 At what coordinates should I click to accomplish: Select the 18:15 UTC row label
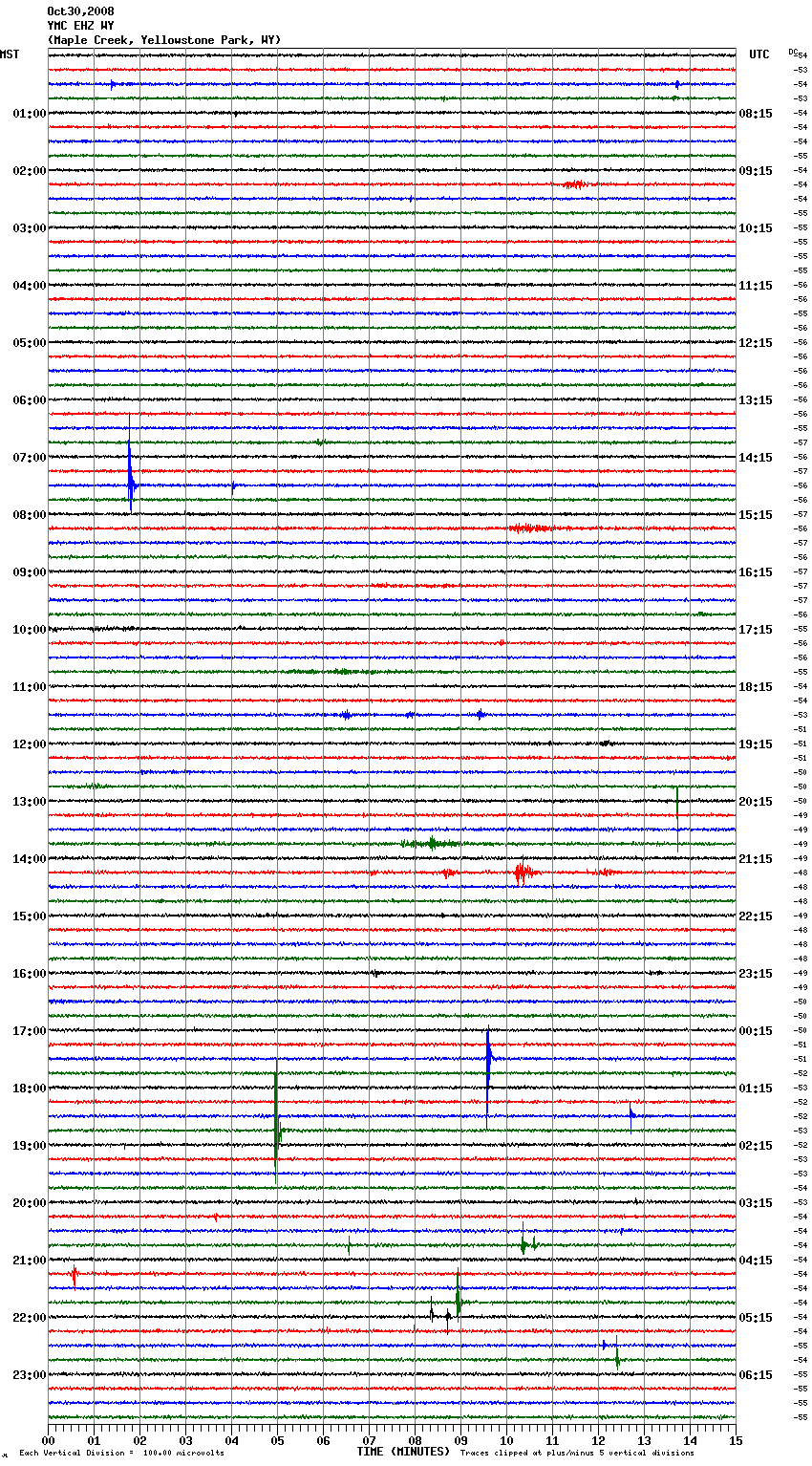click(x=756, y=687)
